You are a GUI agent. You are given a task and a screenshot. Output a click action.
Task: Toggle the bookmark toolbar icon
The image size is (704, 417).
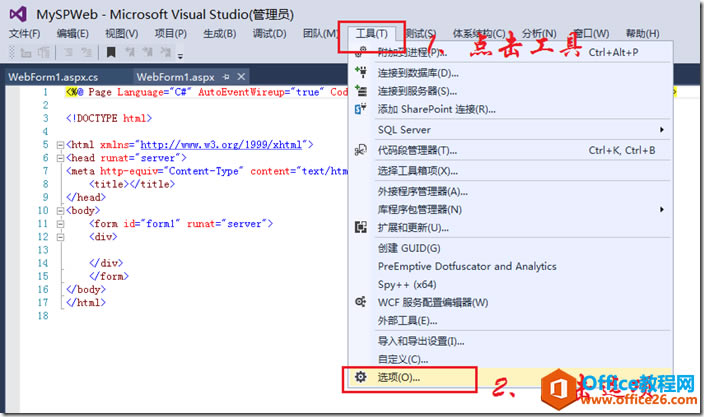pyautogui.click(x=111, y=53)
